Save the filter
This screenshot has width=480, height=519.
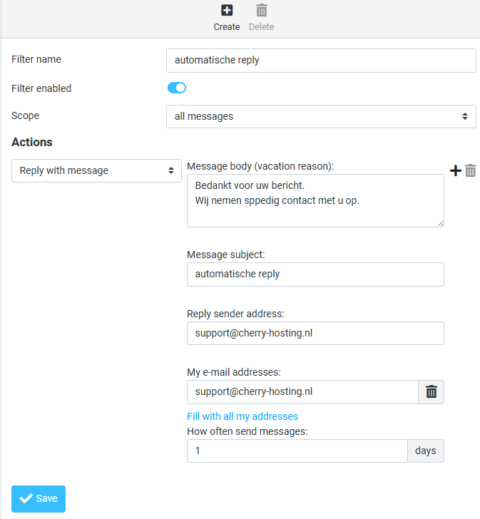pyautogui.click(x=38, y=499)
